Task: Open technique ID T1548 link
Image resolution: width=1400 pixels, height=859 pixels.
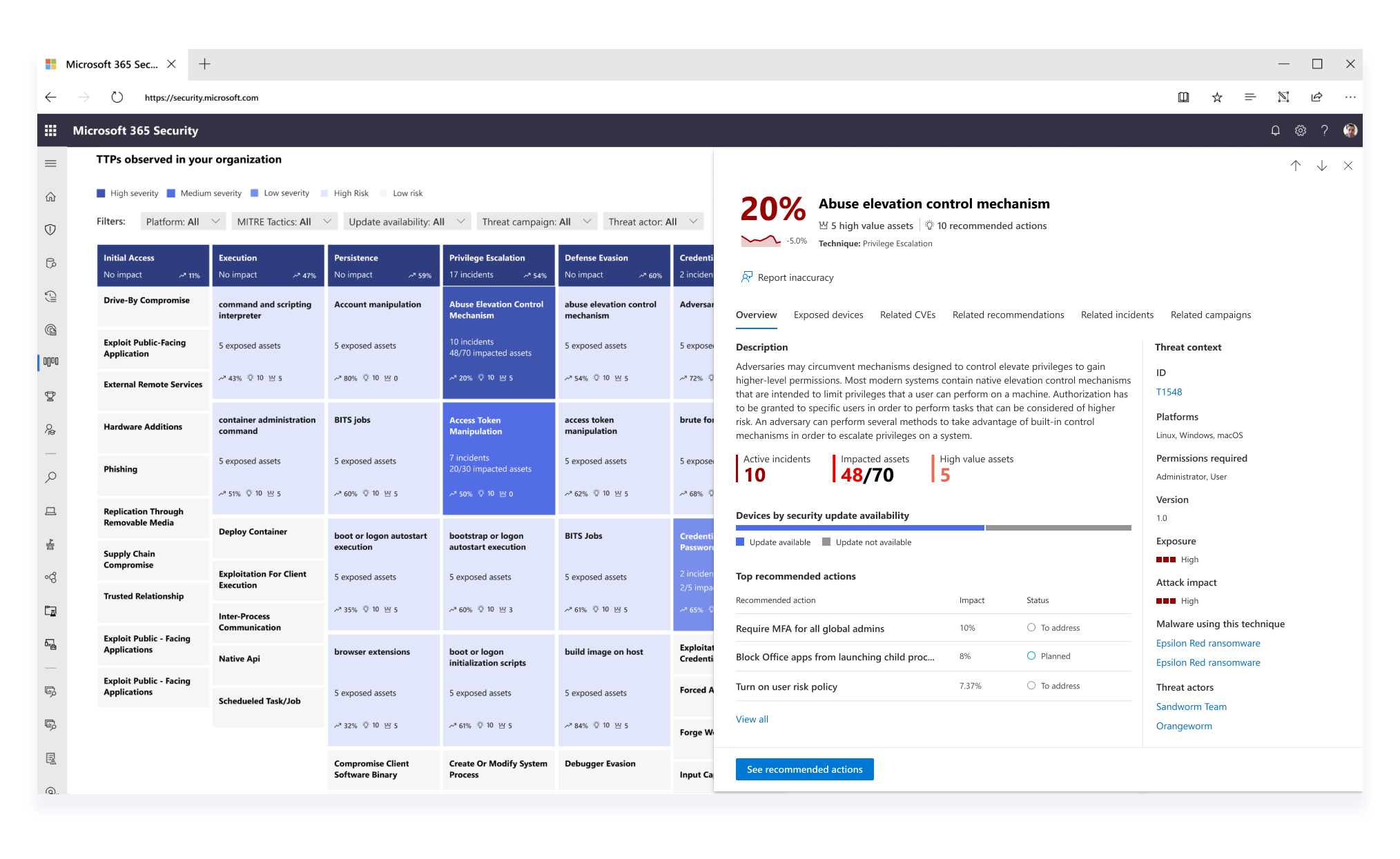Action: coord(1169,392)
